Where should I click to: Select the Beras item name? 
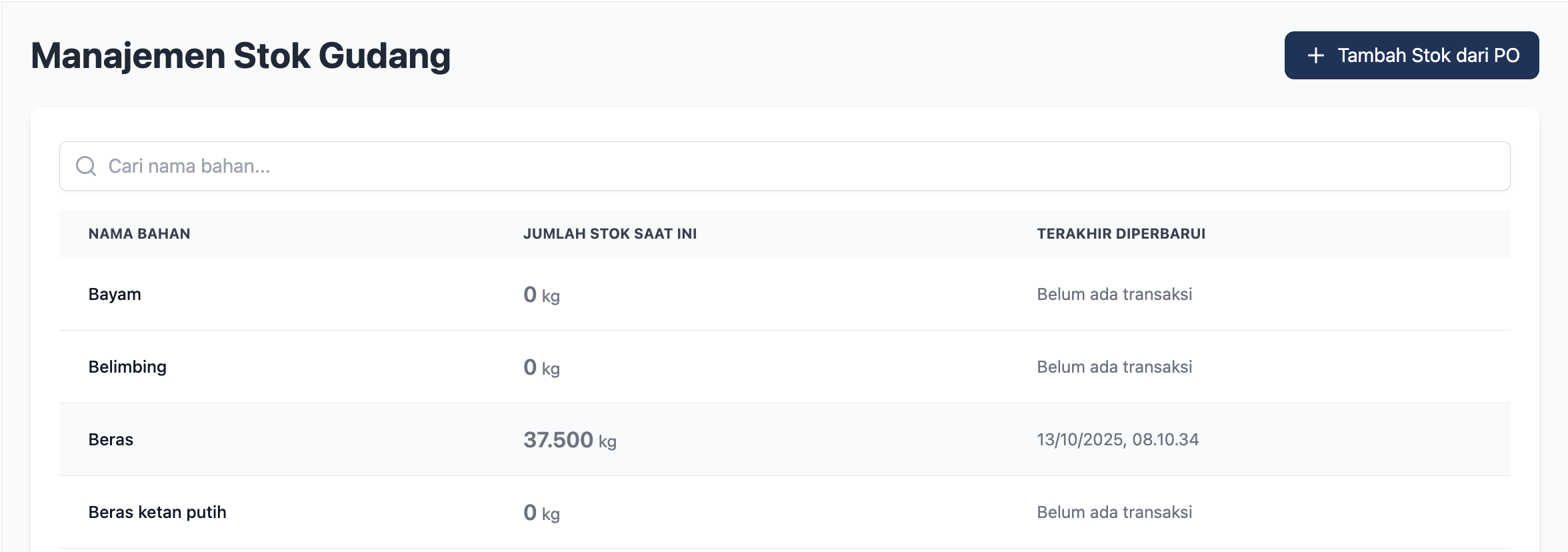(111, 439)
